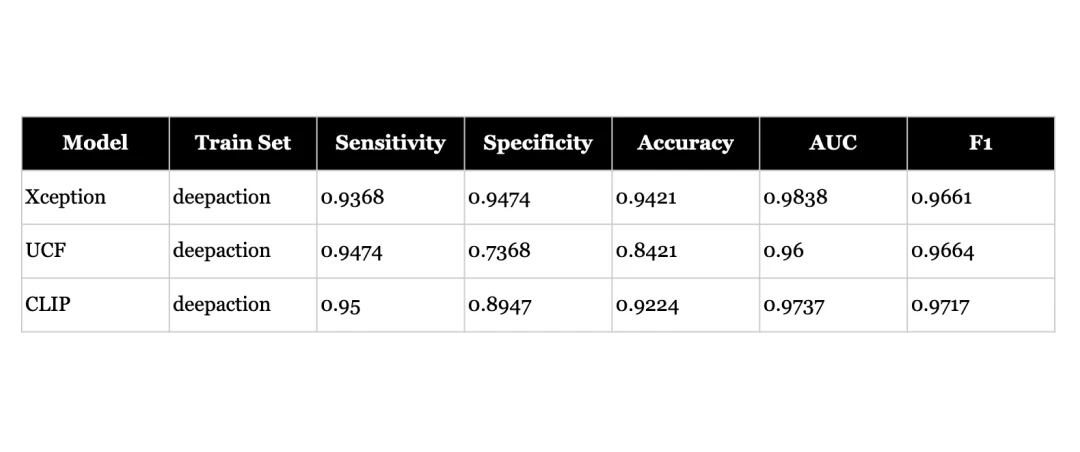This screenshot has height=452, width=1080.
Task: Click the AUC column header
Action: click(833, 143)
